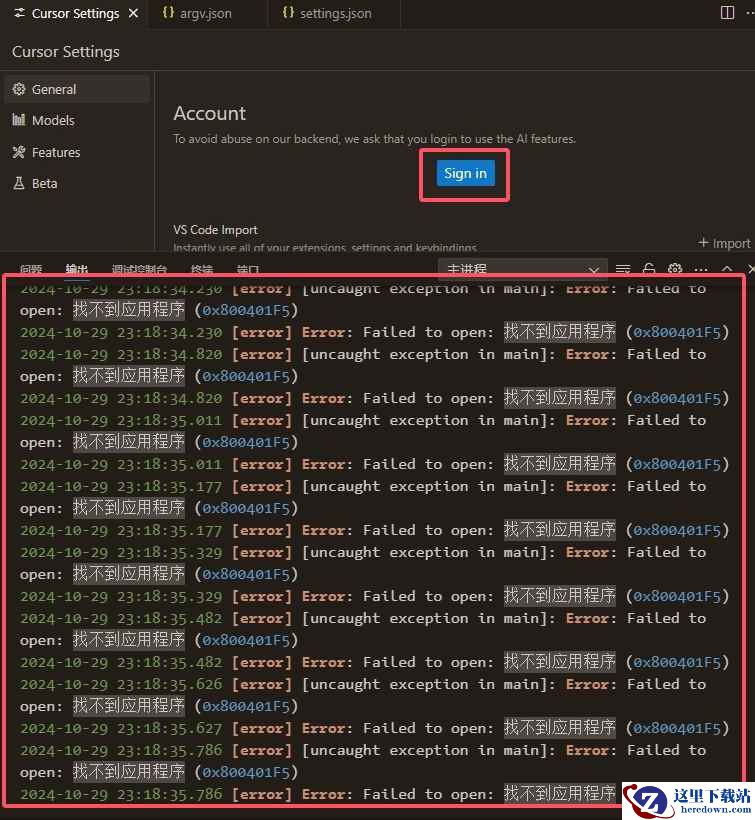Screen dimensions: 755x820
Task: Close the Cursor Settings tab
Action: pos(134,14)
